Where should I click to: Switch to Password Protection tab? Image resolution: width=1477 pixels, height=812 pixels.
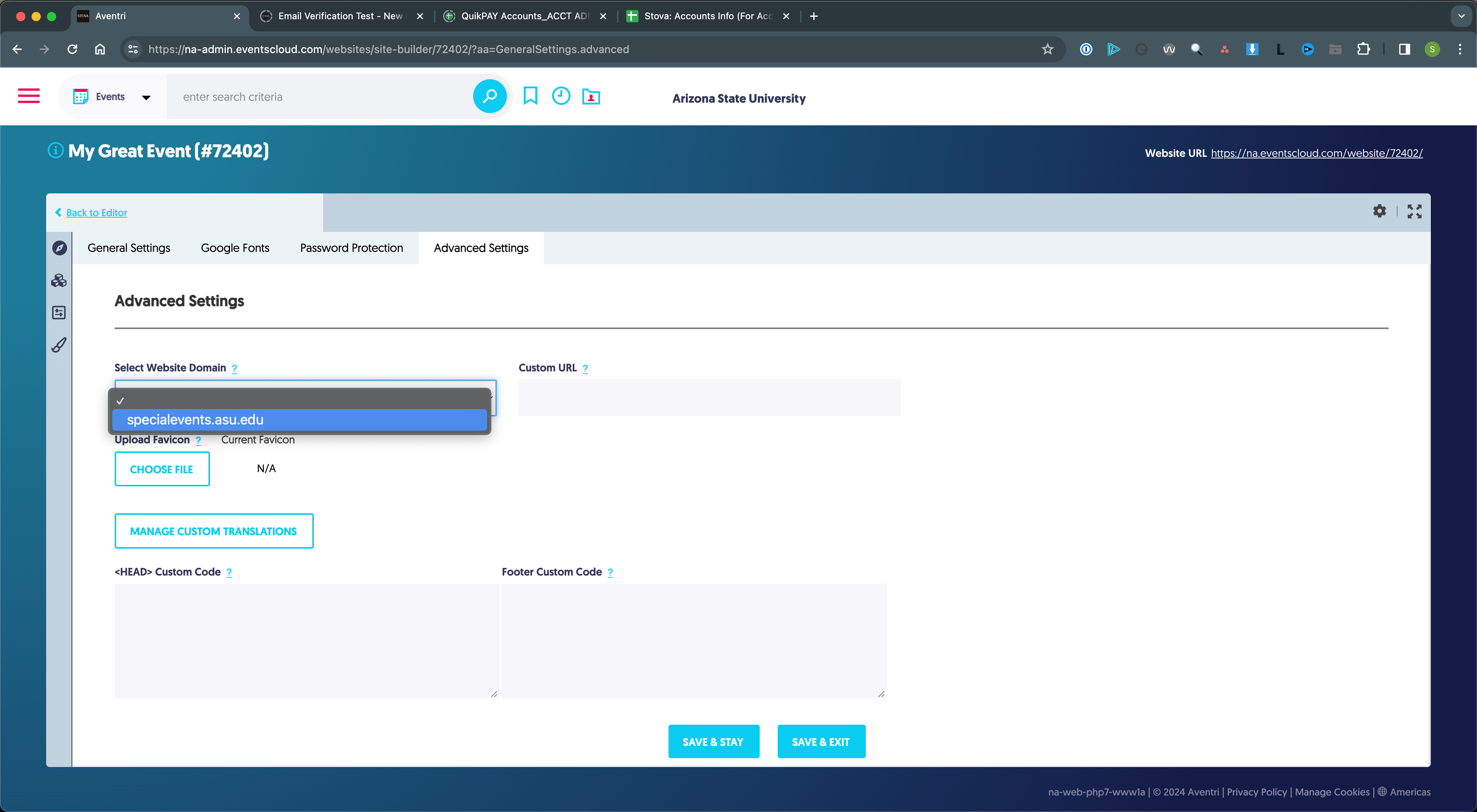[x=352, y=248]
